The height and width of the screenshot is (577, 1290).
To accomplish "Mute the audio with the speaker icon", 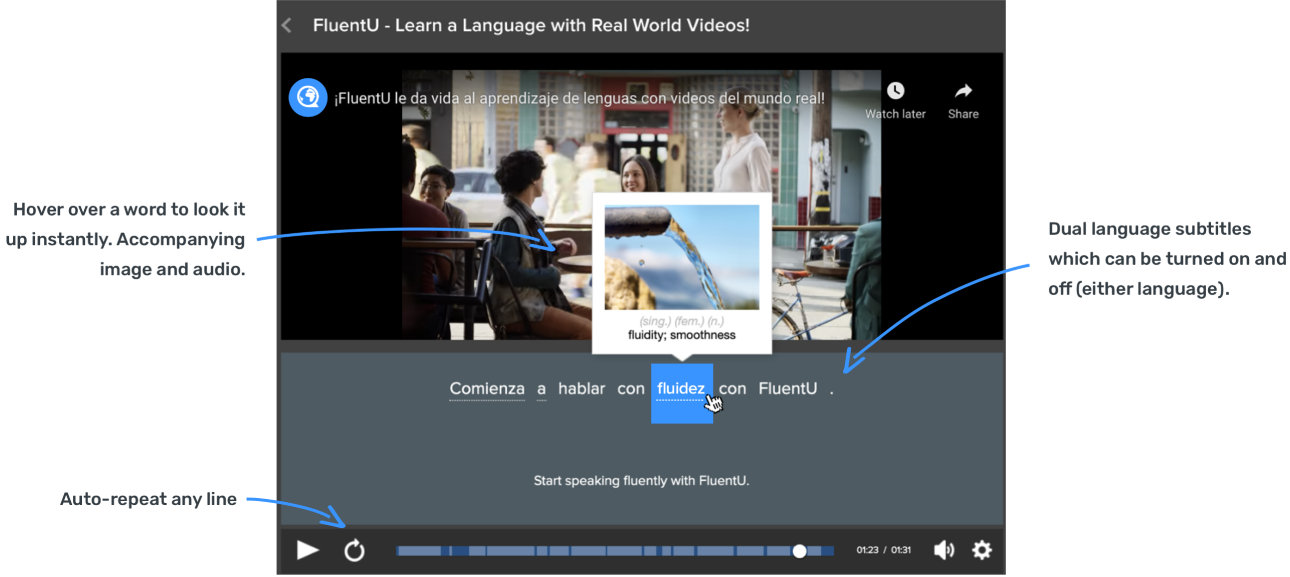I will pos(943,550).
